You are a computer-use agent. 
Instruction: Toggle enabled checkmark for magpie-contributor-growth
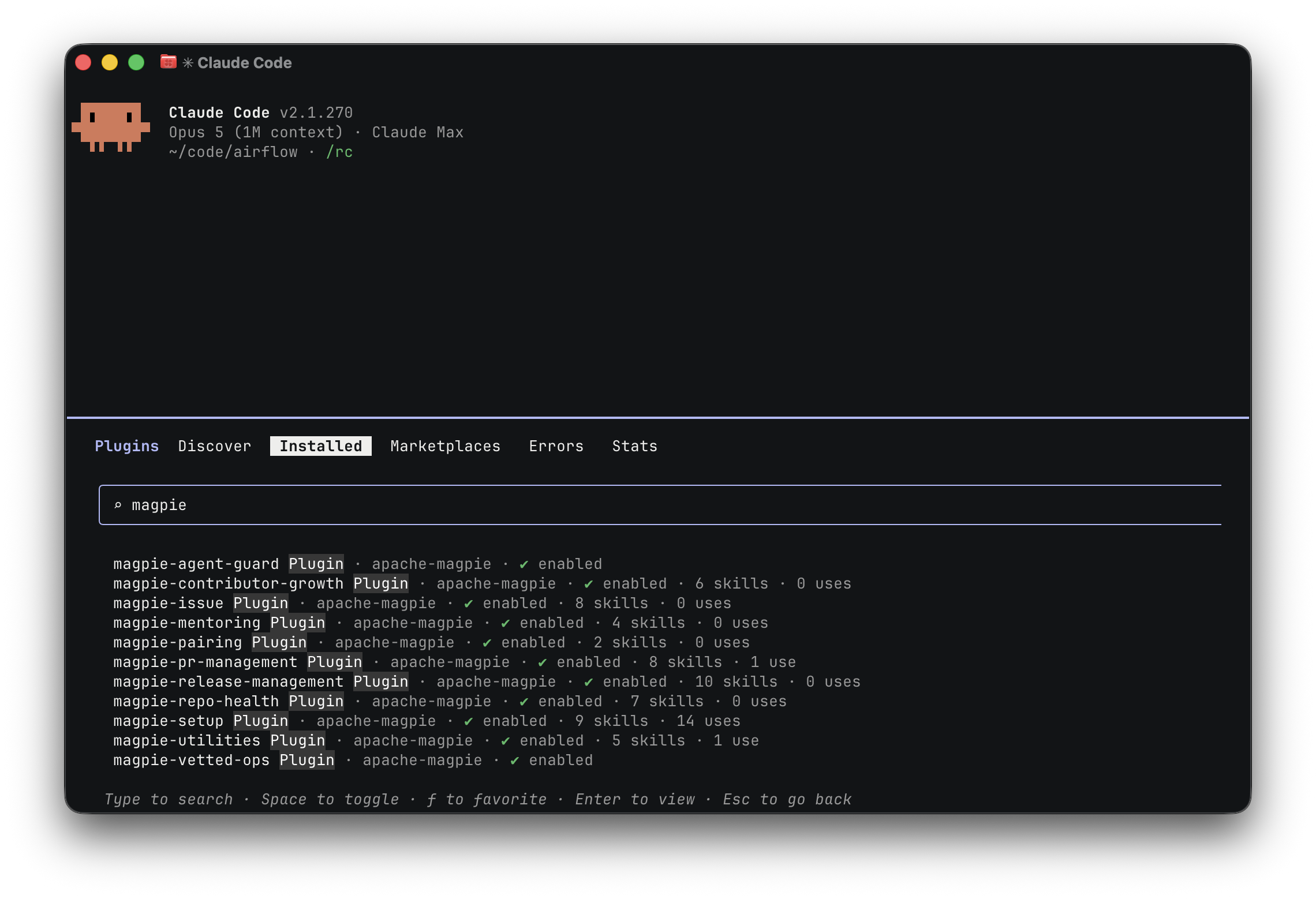[x=589, y=584]
